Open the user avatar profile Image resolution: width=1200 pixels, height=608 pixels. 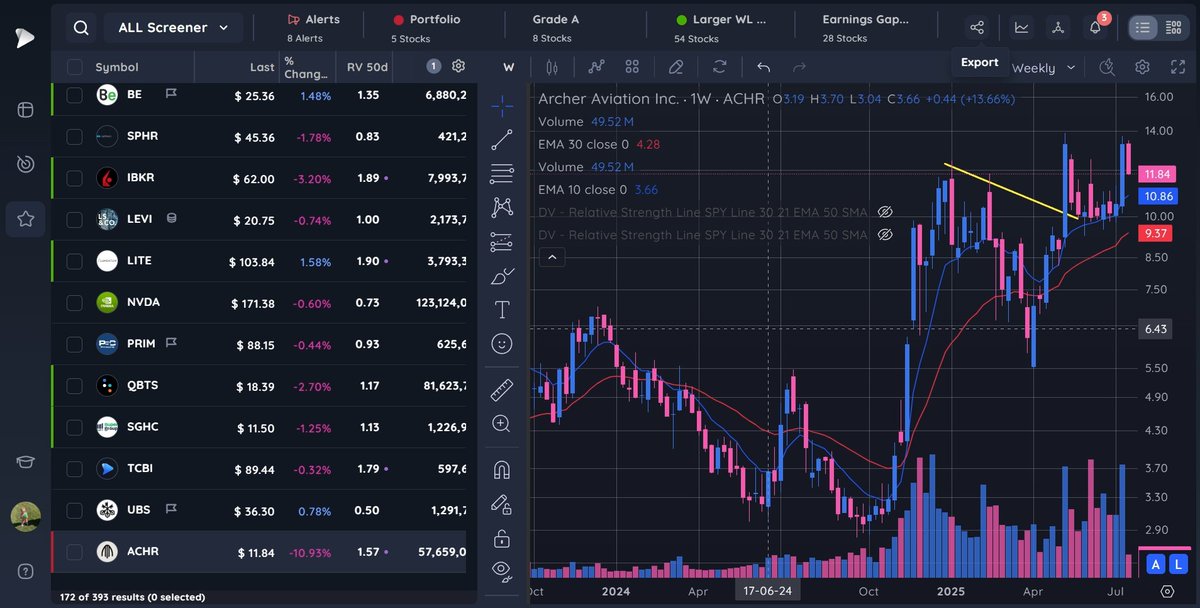pos(25,517)
